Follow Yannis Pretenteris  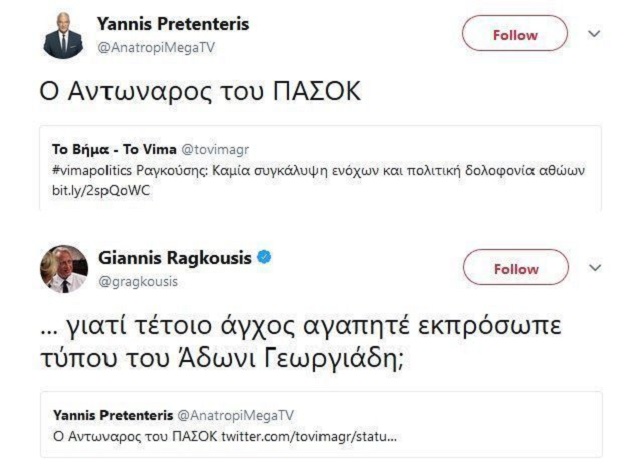(514, 35)
